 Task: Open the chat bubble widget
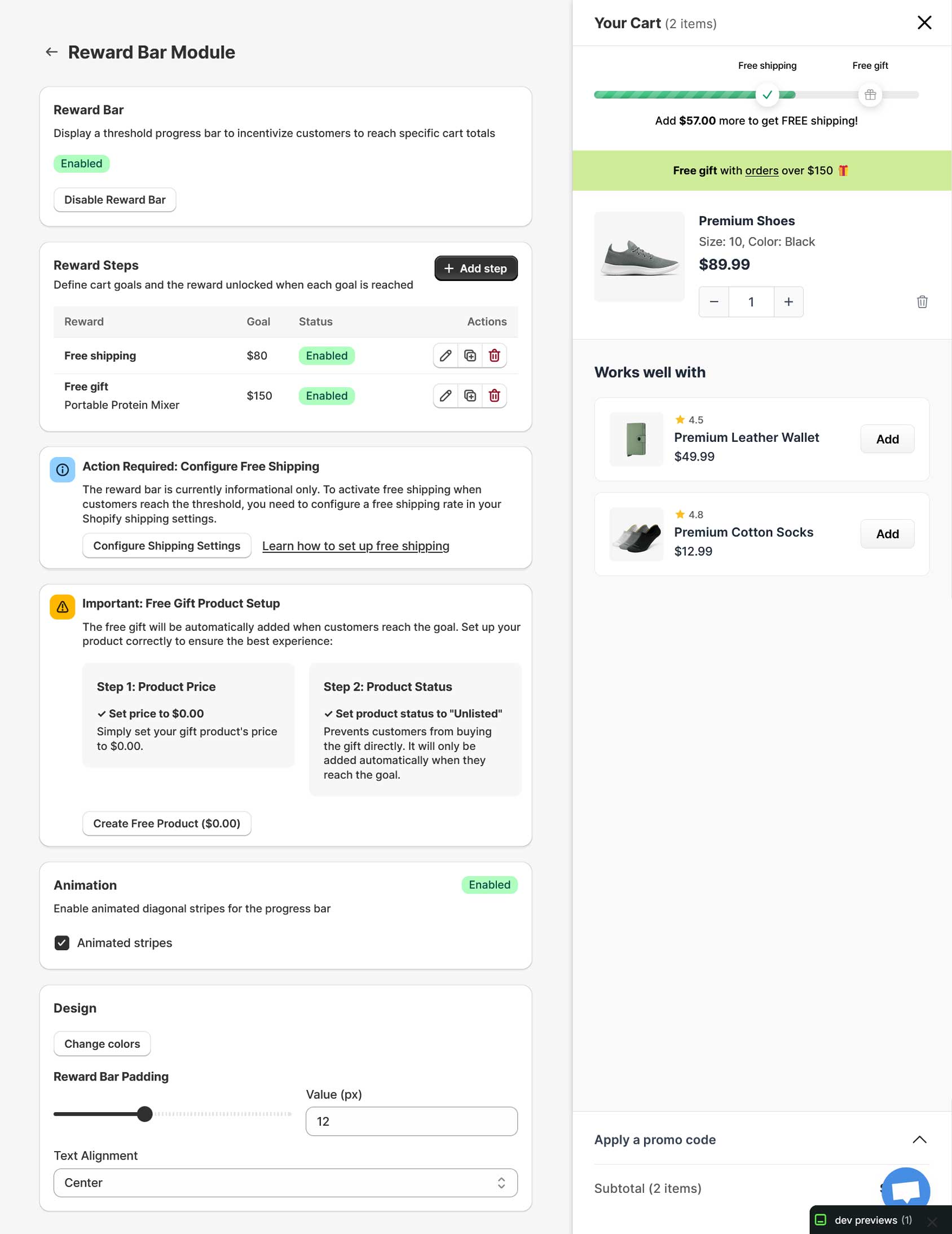click(x=905, y=1190)
